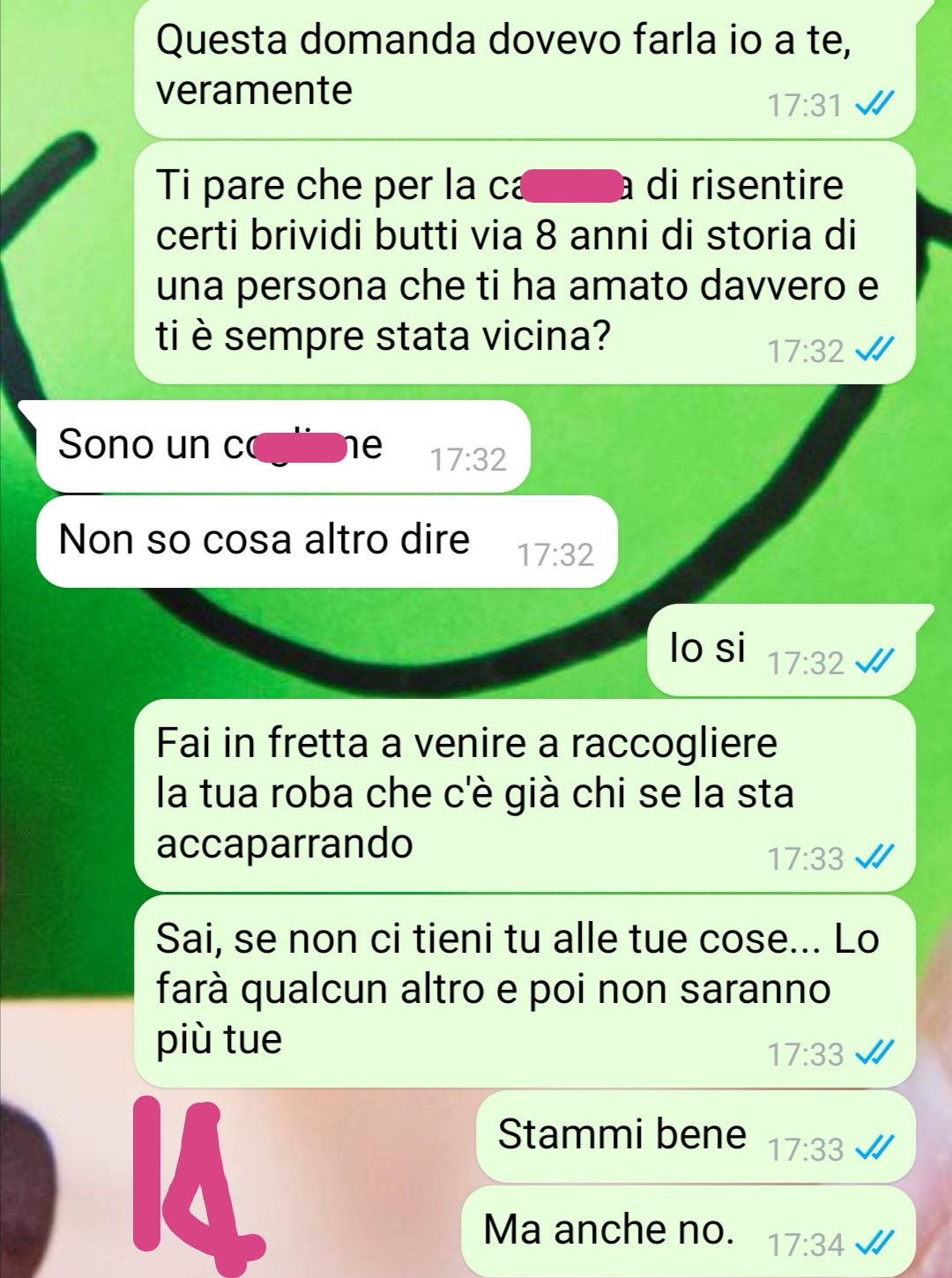Tap the 'Sai, se non ci tieni' message
Screen dimensions: 952x1278
(x=524, y=991)
